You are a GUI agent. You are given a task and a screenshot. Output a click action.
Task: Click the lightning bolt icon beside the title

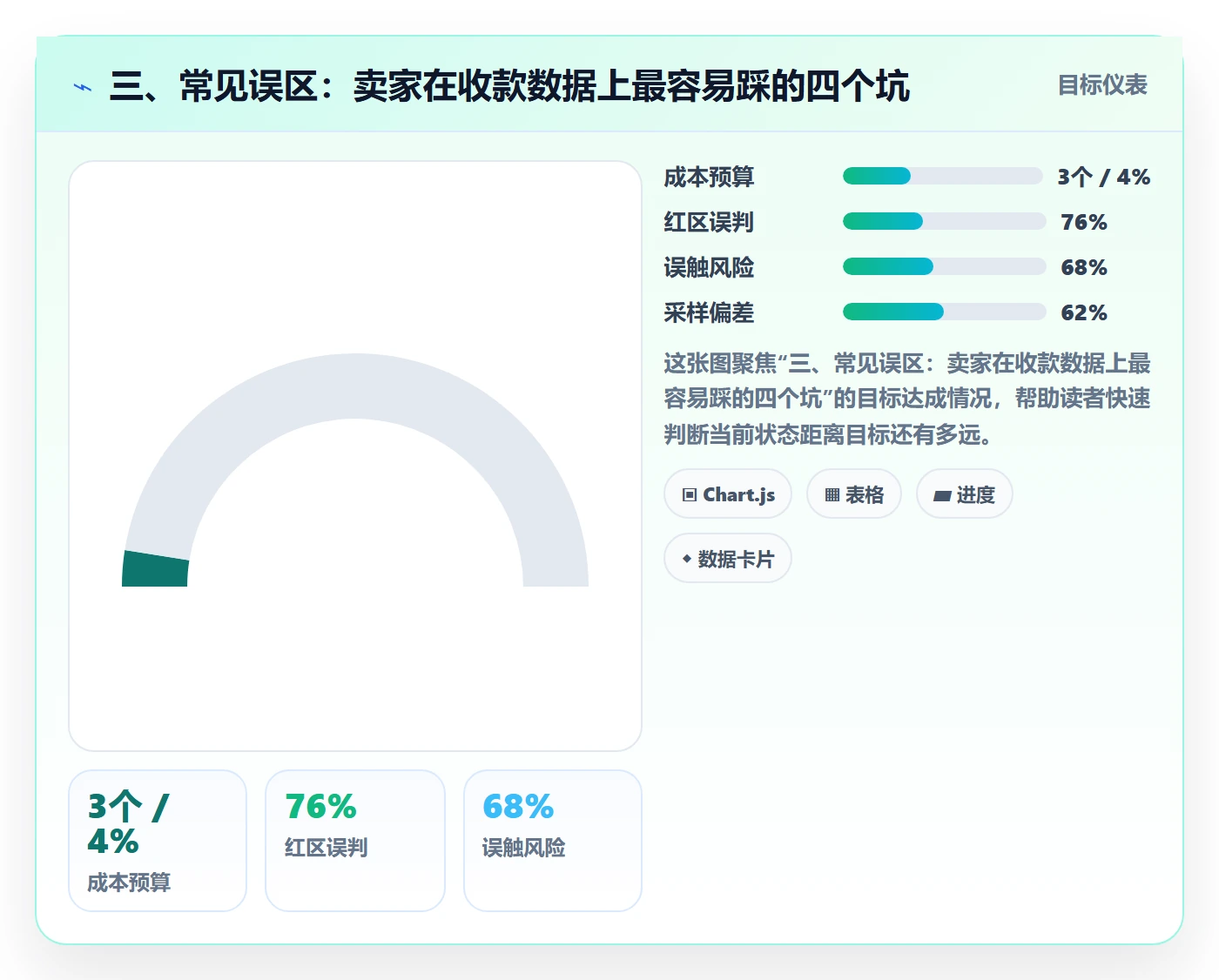83,87
